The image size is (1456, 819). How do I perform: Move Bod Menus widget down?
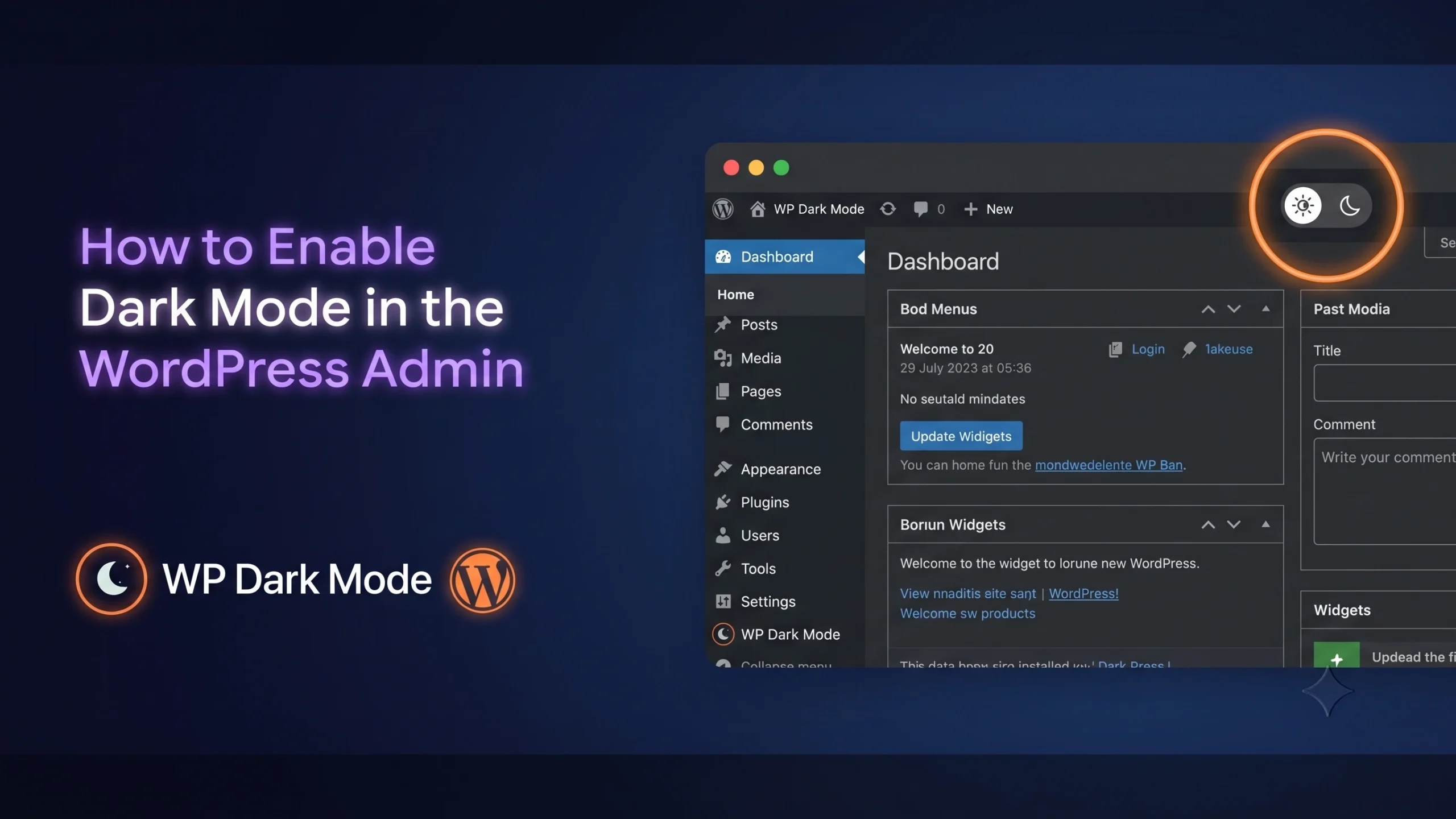point(1234,309)
